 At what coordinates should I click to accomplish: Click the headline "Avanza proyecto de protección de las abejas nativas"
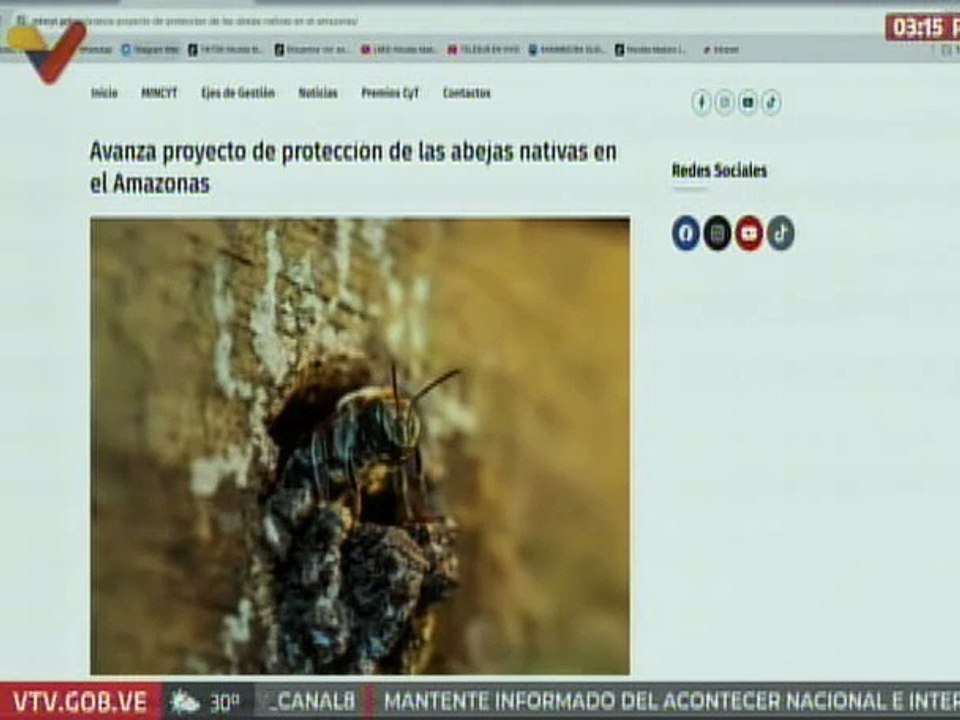click(x=353, y=167)
